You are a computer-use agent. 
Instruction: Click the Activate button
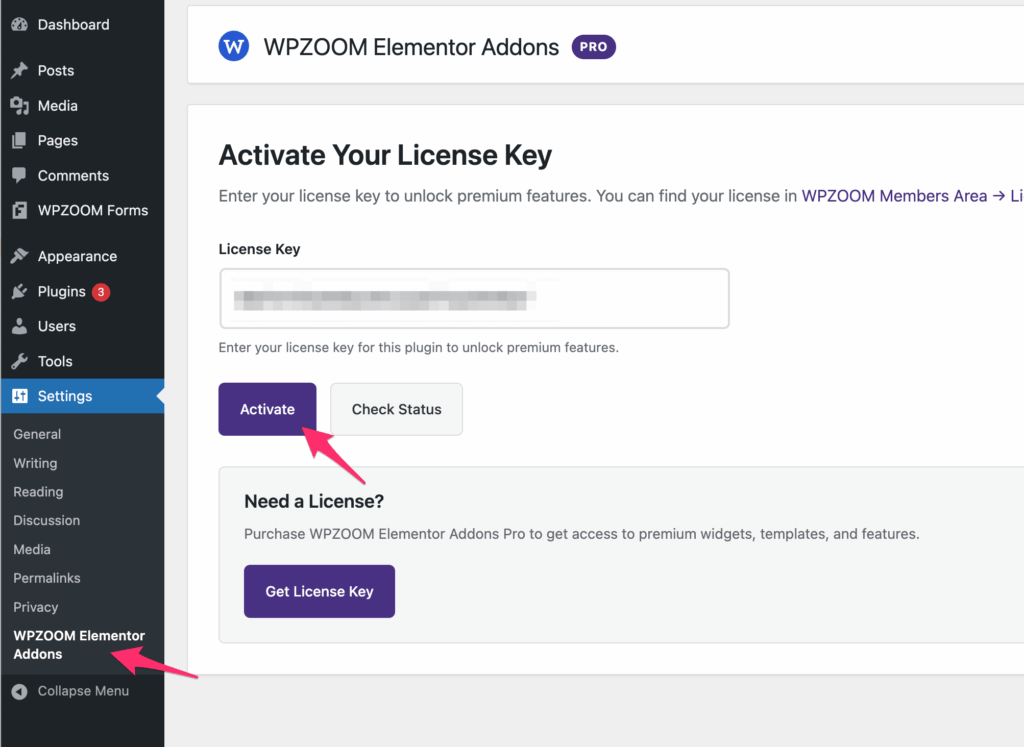click(267, 409)
